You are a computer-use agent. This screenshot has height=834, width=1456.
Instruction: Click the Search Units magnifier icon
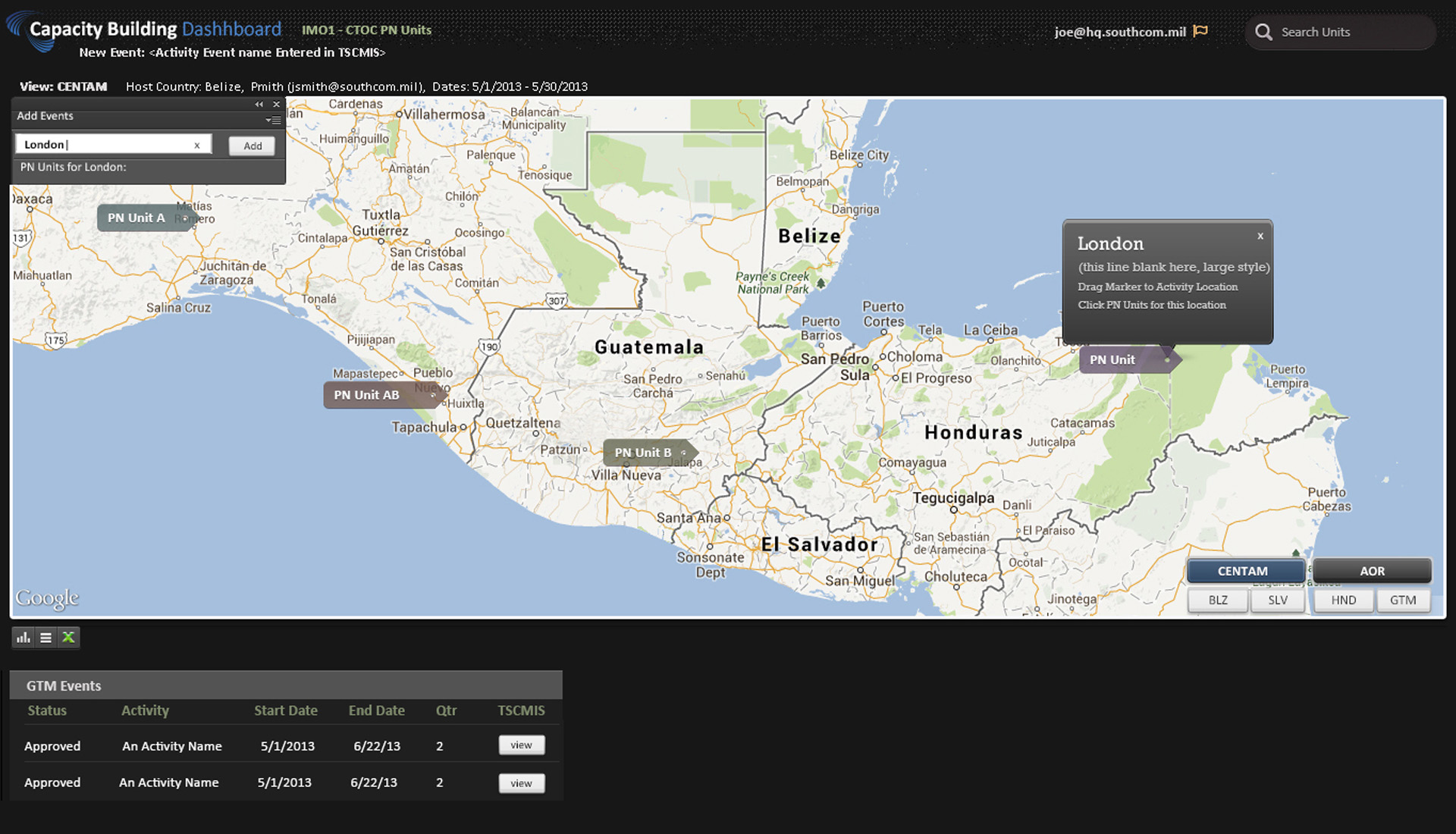click(1263, 32)
